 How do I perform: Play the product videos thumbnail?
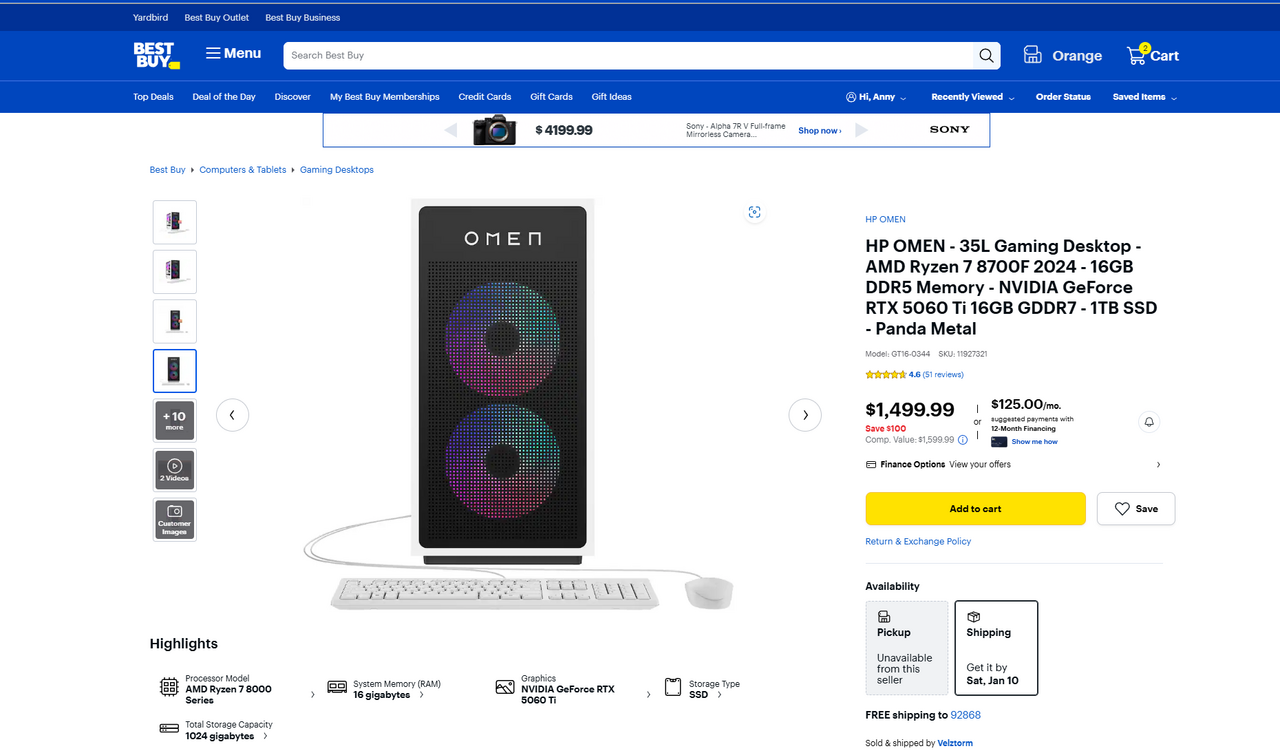pyautogui.click(x=175, y=470)
